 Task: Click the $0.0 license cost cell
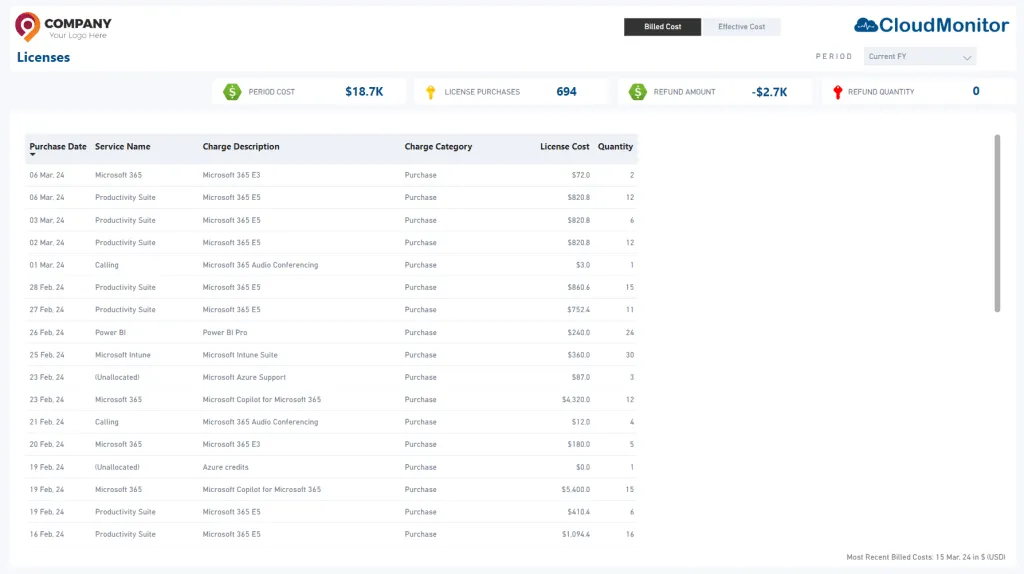[583, 467]
